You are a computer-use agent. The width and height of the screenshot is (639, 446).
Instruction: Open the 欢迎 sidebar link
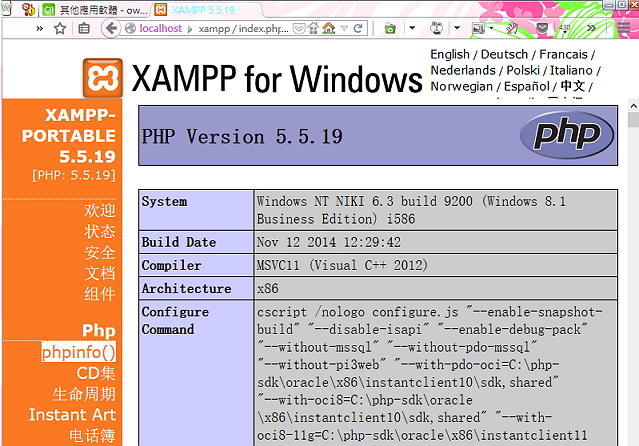(x=100, y=211)
